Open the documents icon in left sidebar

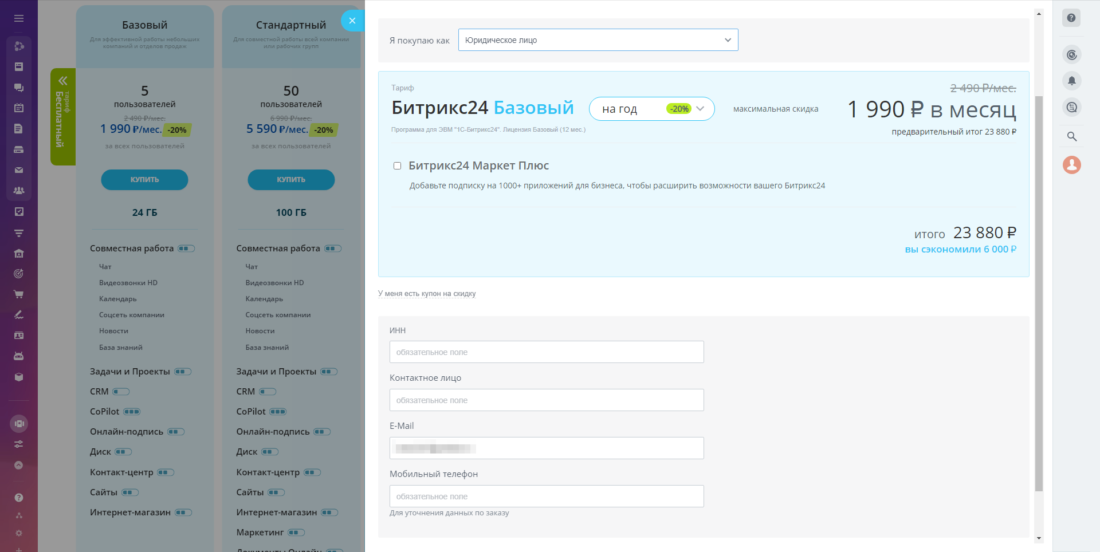pyautogui.click(x=19, y=129)
